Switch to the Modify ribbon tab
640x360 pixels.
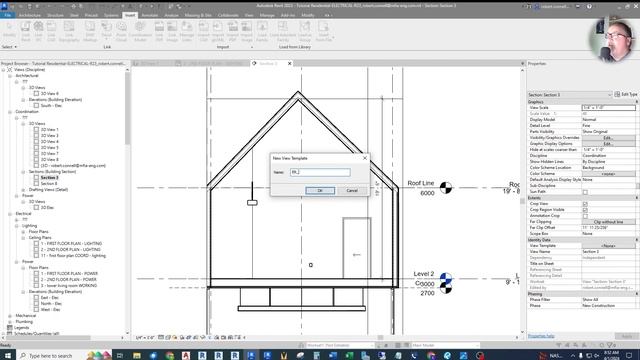pos(308,15)
